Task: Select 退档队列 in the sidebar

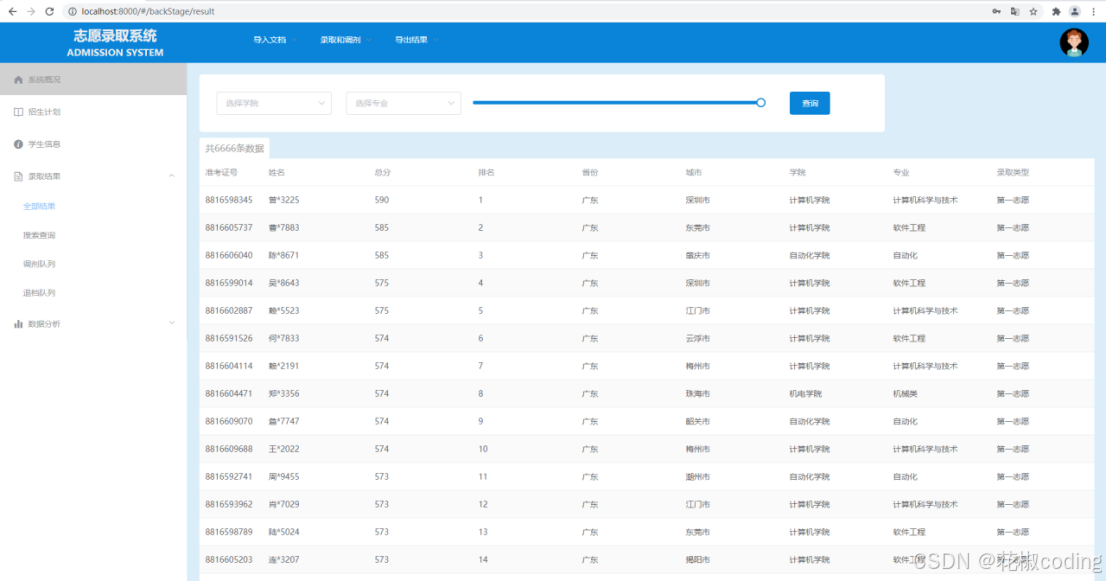Action: [39, 293]
